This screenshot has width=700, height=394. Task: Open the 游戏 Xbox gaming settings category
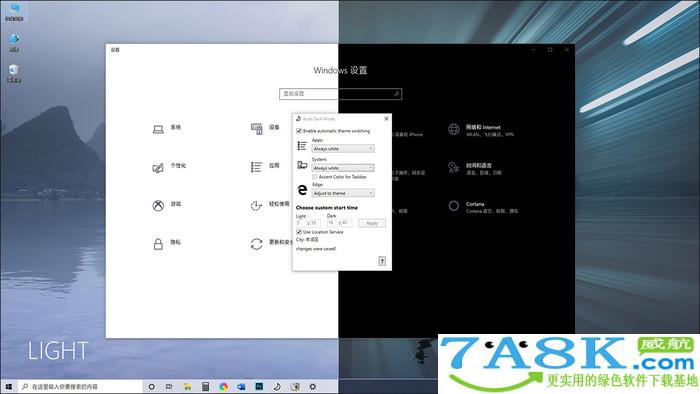pyautogui.click(x=167, y=205)
